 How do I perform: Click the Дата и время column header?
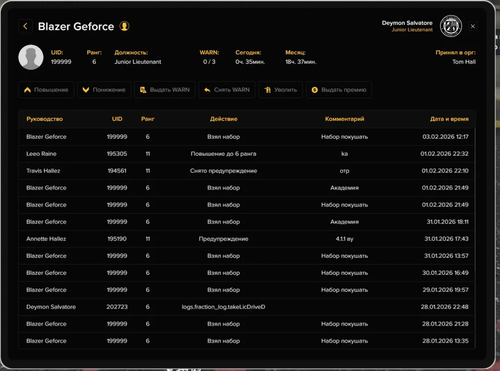[x=449, y=119]
